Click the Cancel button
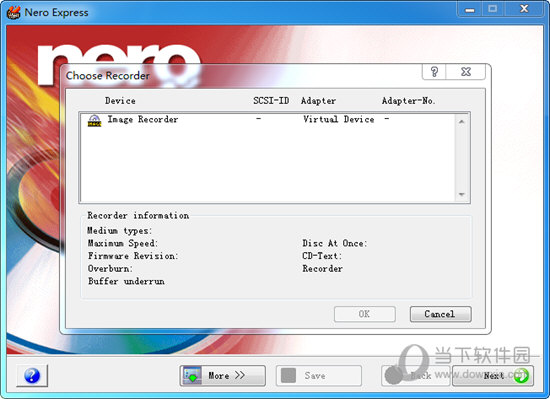The height and width of the screenshot is (399, 550). pyautogui.click(x=440, y=314)
